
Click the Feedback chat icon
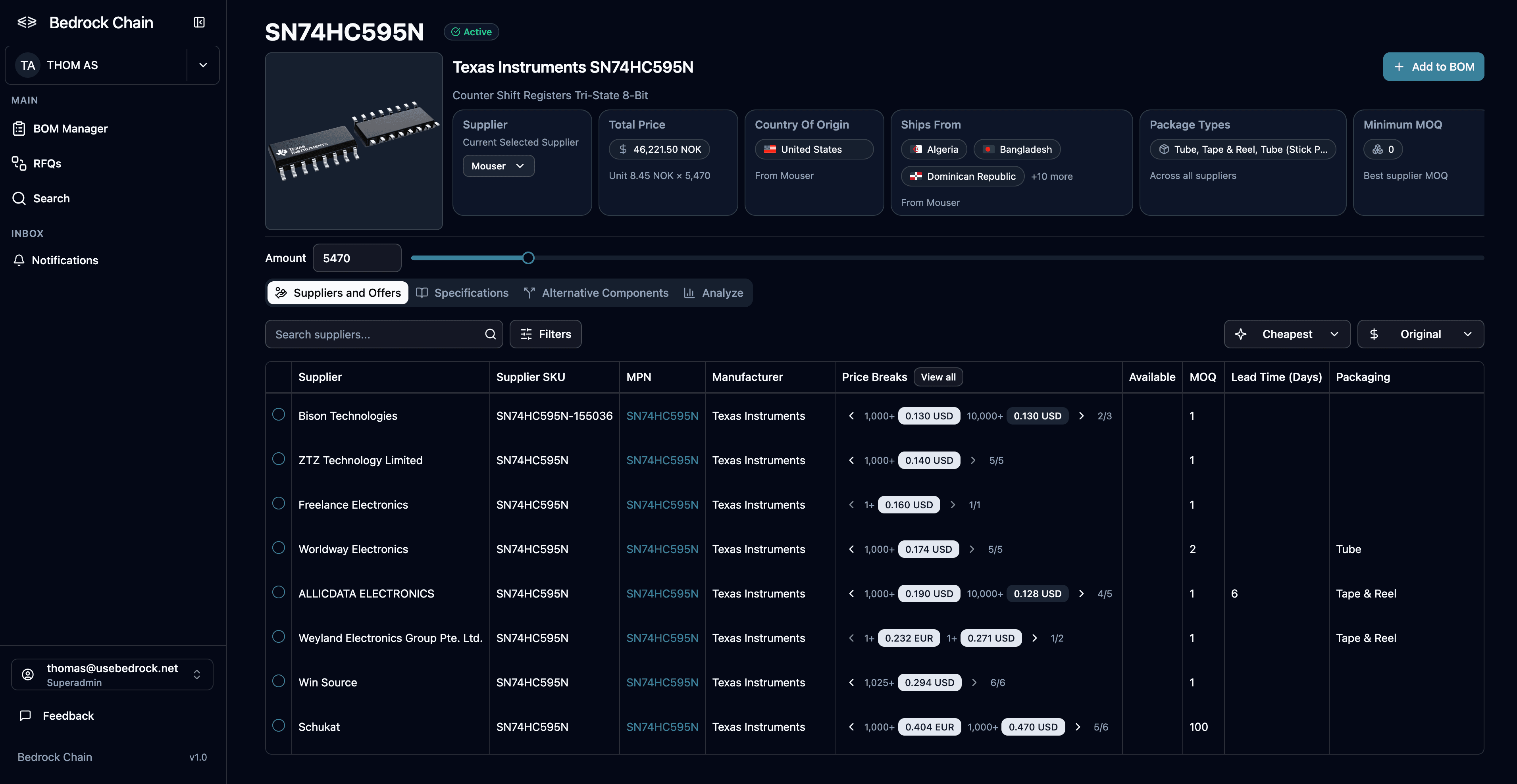(x=25, y=716)
